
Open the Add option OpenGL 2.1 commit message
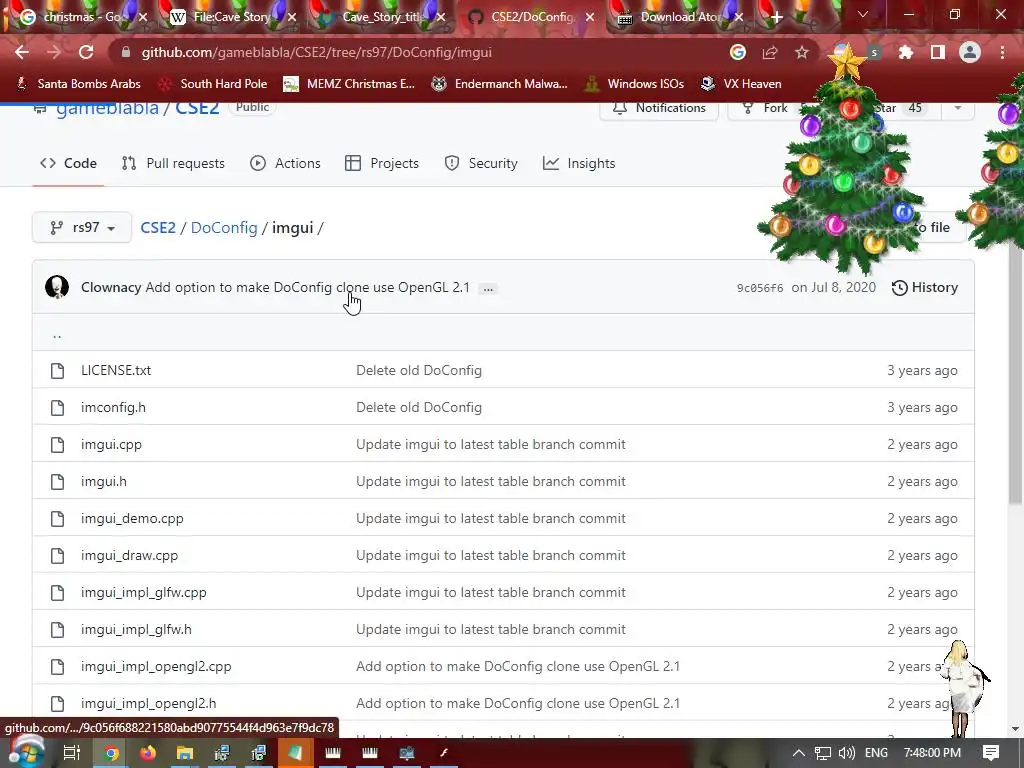[308, 287]
